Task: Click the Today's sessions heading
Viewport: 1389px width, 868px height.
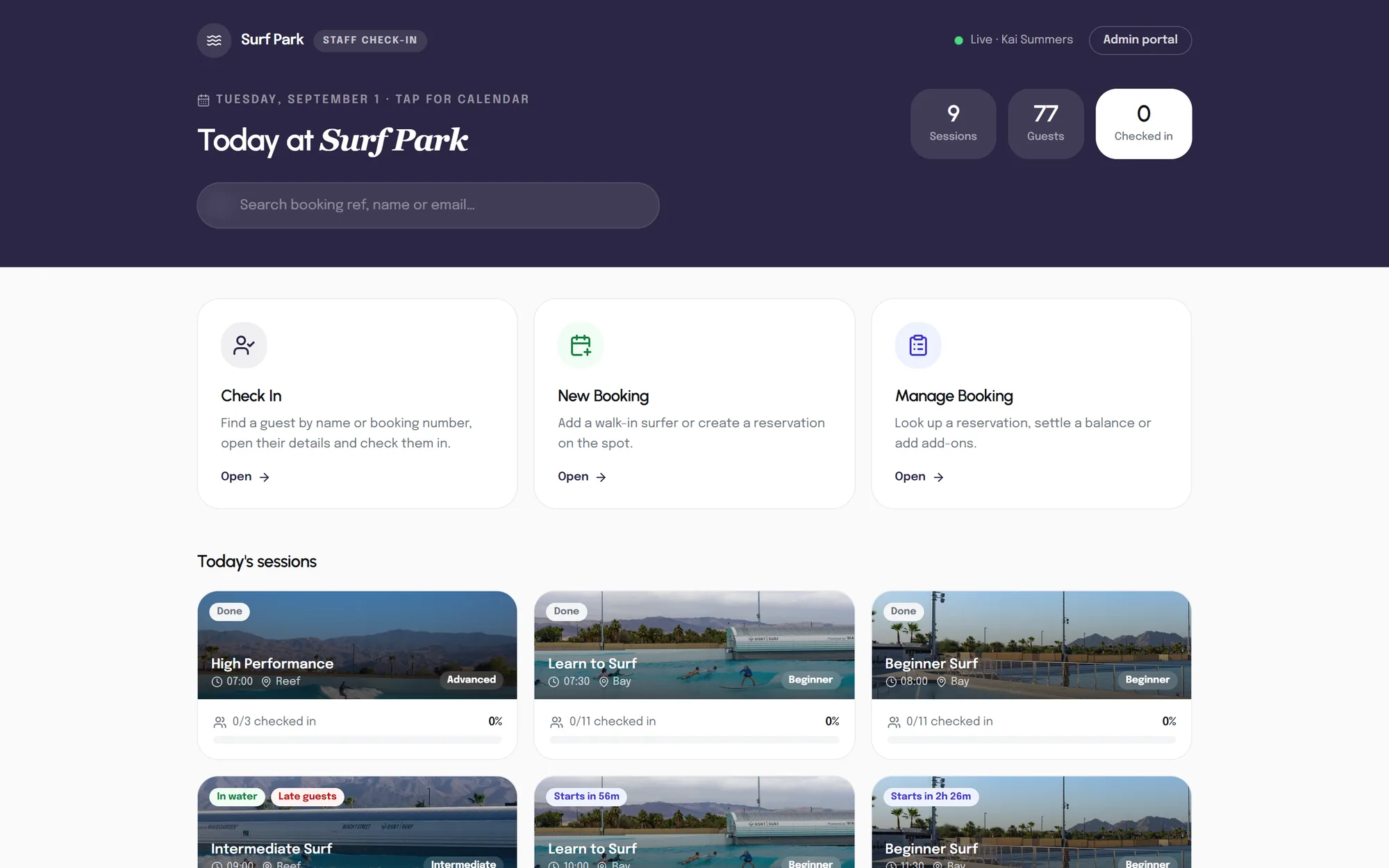Action: point(257,562)
